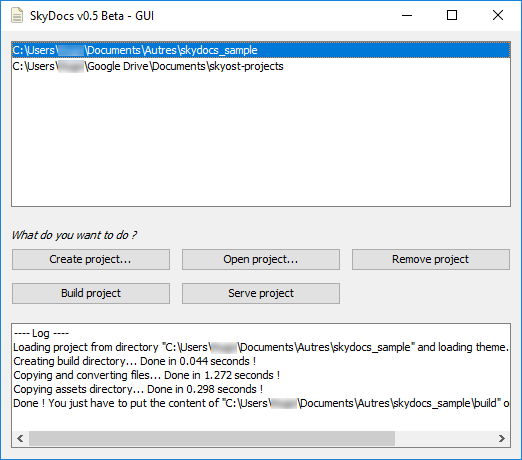Click the Remove project button
This screenshot has width=522, height=460.
(430, 259)
